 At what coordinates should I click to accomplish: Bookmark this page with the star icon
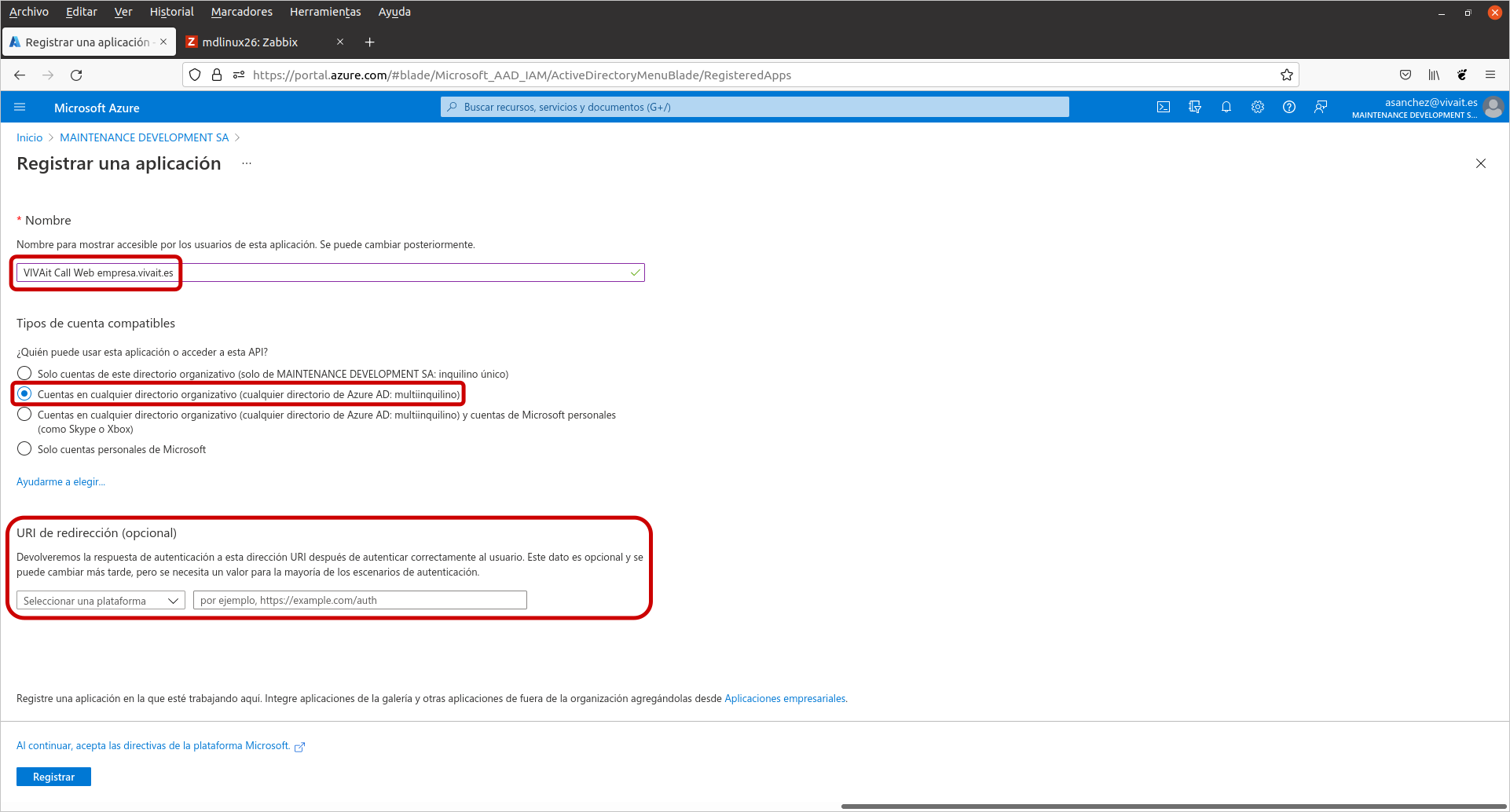[1287, 75]
